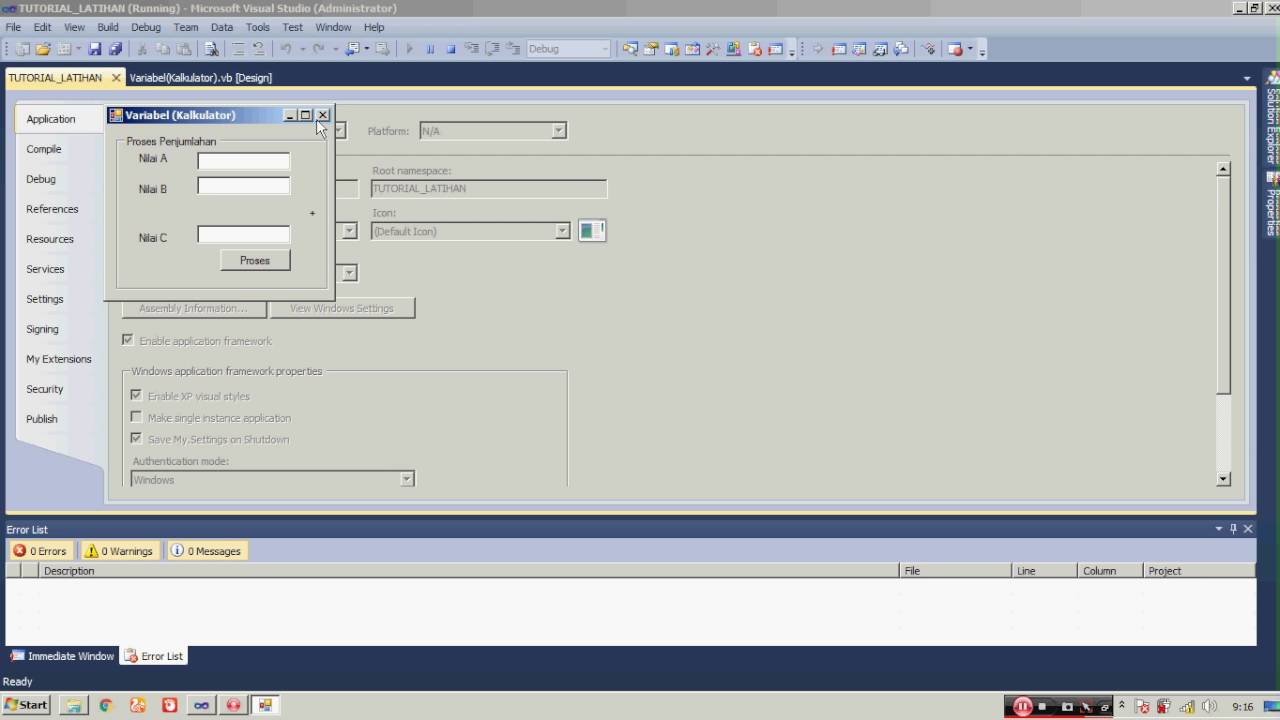The width and height of the screenshot is (1280, 720).
Task: Toggle the 0 Warnings filter
Action: tap(119, 551)
